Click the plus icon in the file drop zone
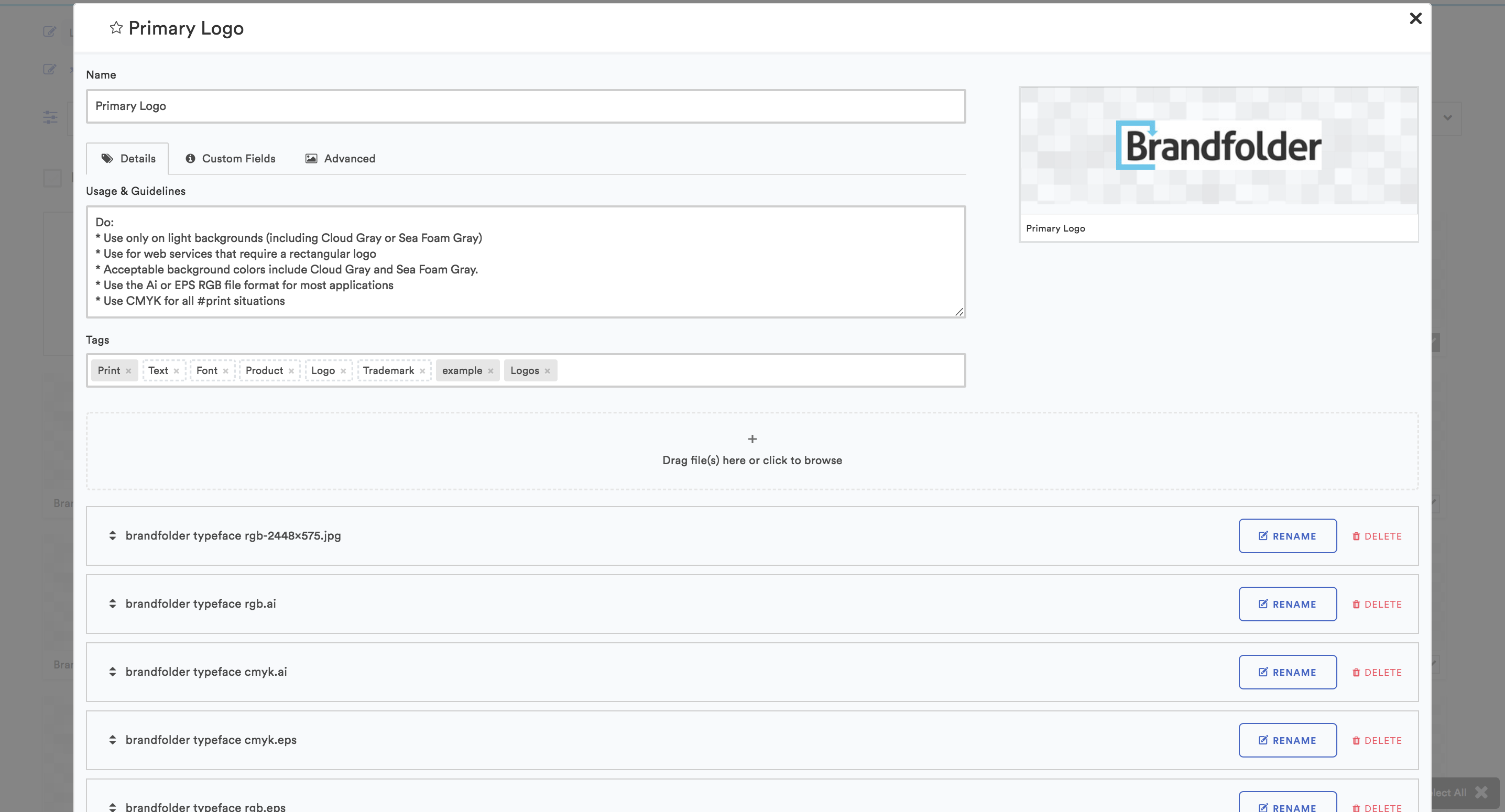This screenshot has height=812, width=1505. (x=752, y=438)
